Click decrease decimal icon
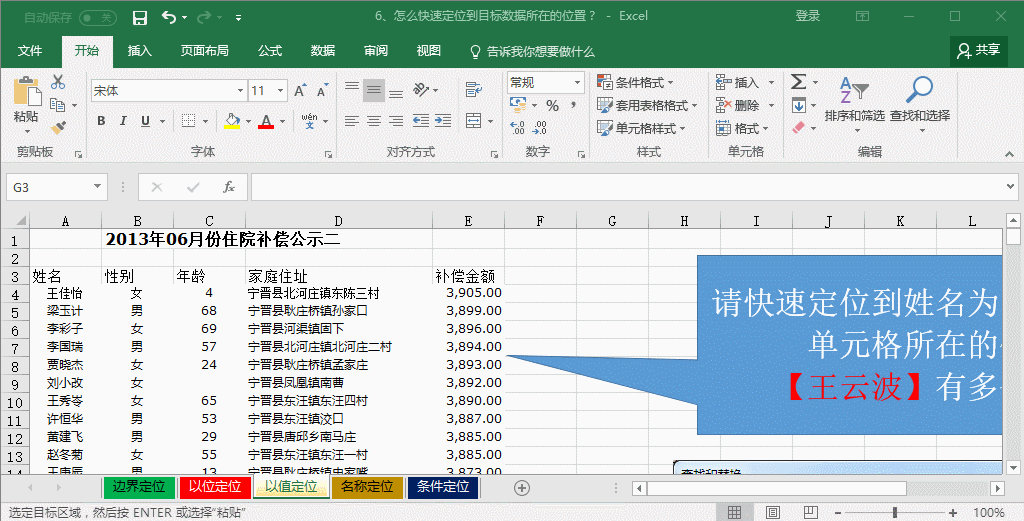 (x=540, y=128)
